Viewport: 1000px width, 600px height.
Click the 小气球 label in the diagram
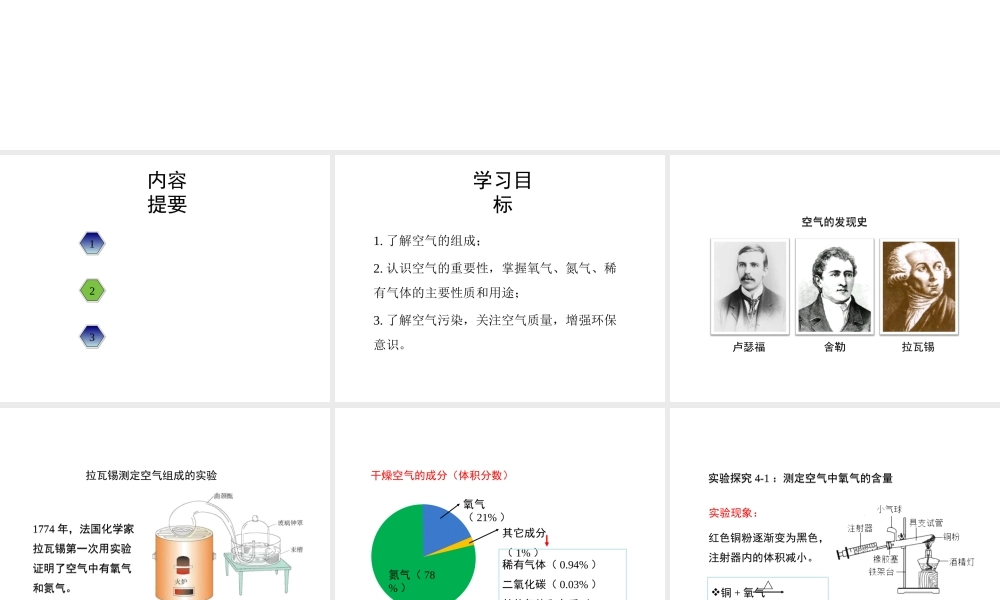pos(889,509)
